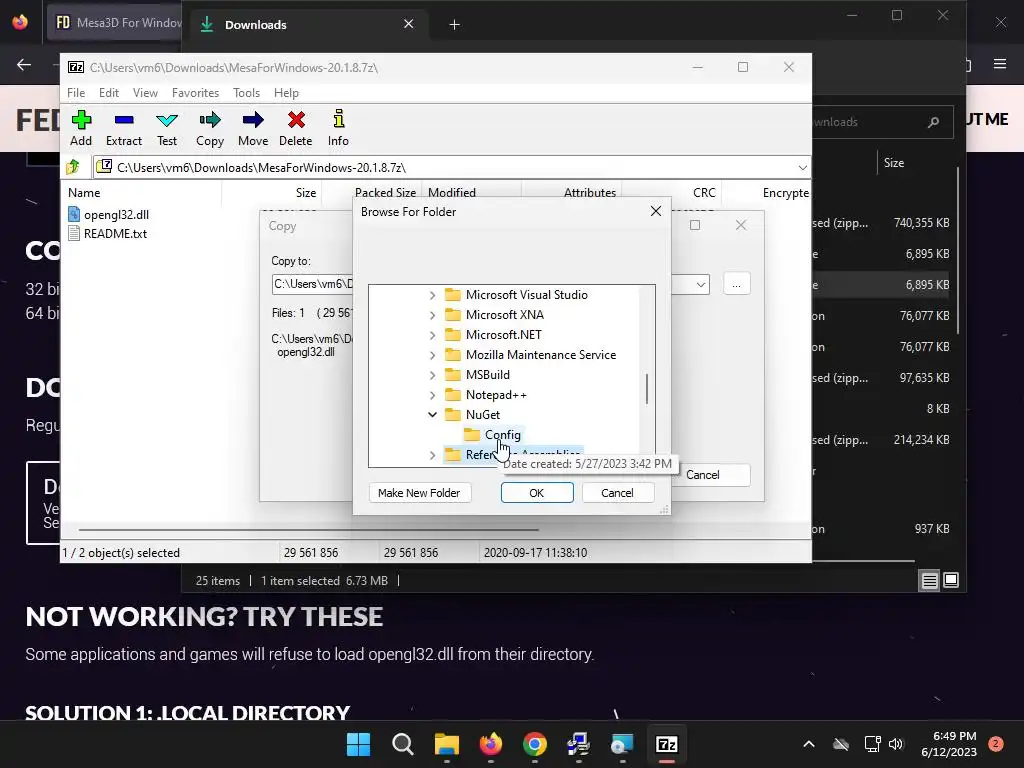1024x768 pixels.
Task: Open the Copy to path dropdown
Action: (700, 284)
